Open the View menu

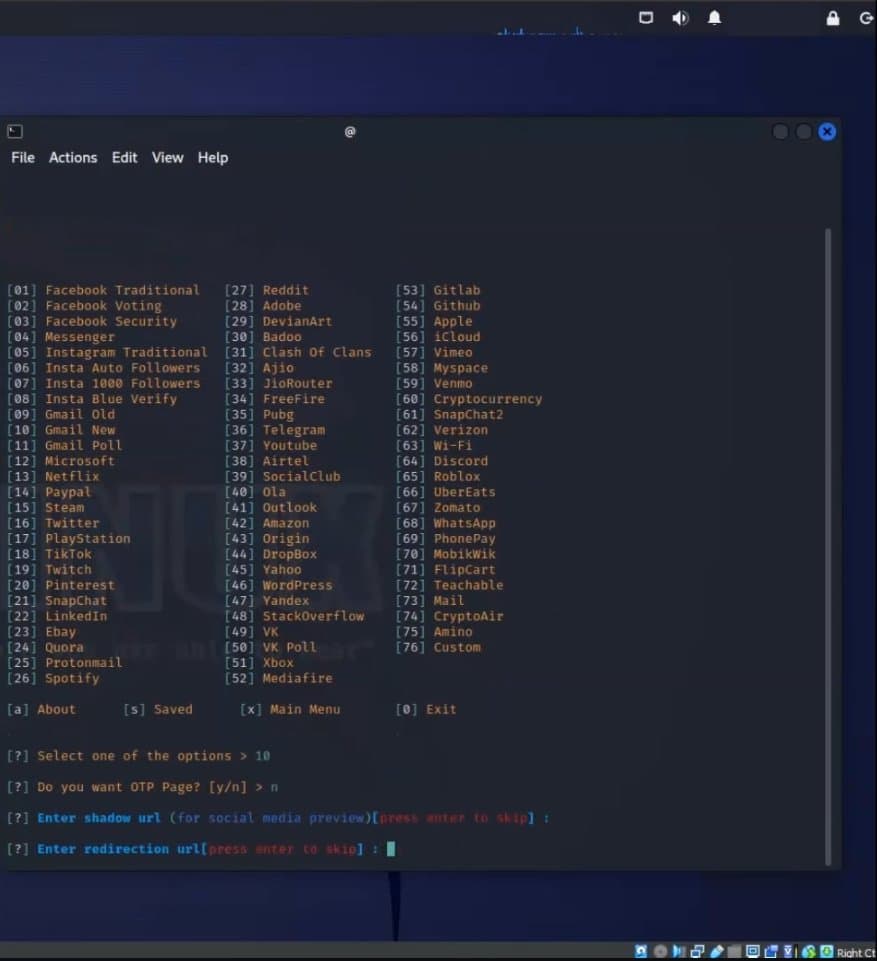pyautogui.click(x=167, y=158)
